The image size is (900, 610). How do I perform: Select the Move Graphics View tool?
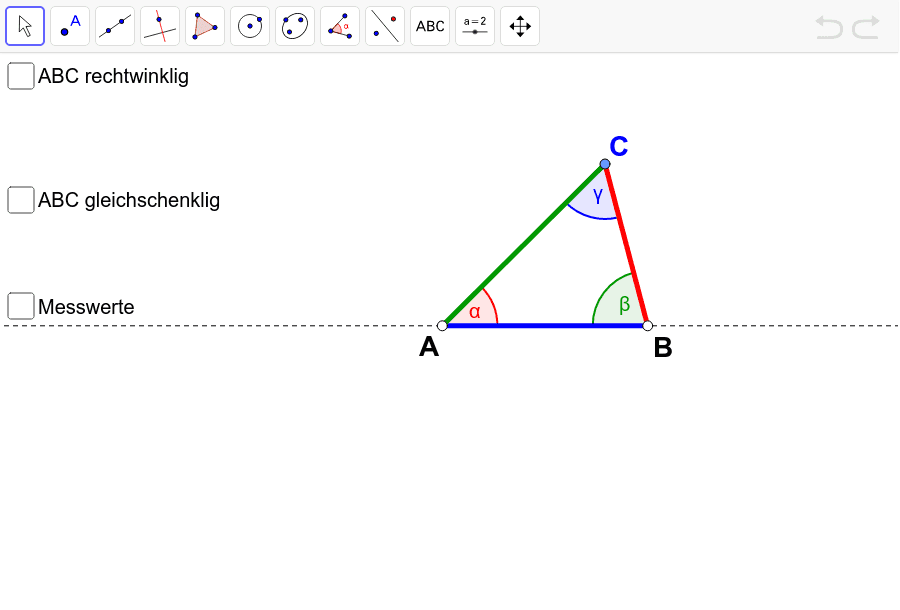(x=520, y=26)
